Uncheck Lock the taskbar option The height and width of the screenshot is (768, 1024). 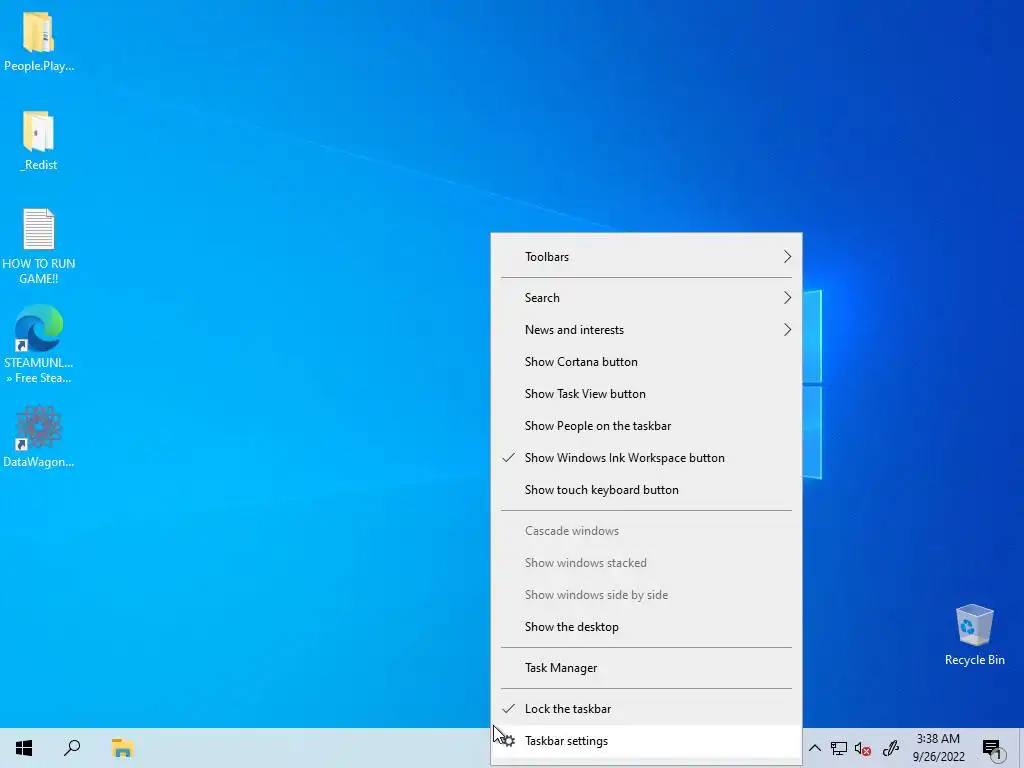tap(646, 709)
